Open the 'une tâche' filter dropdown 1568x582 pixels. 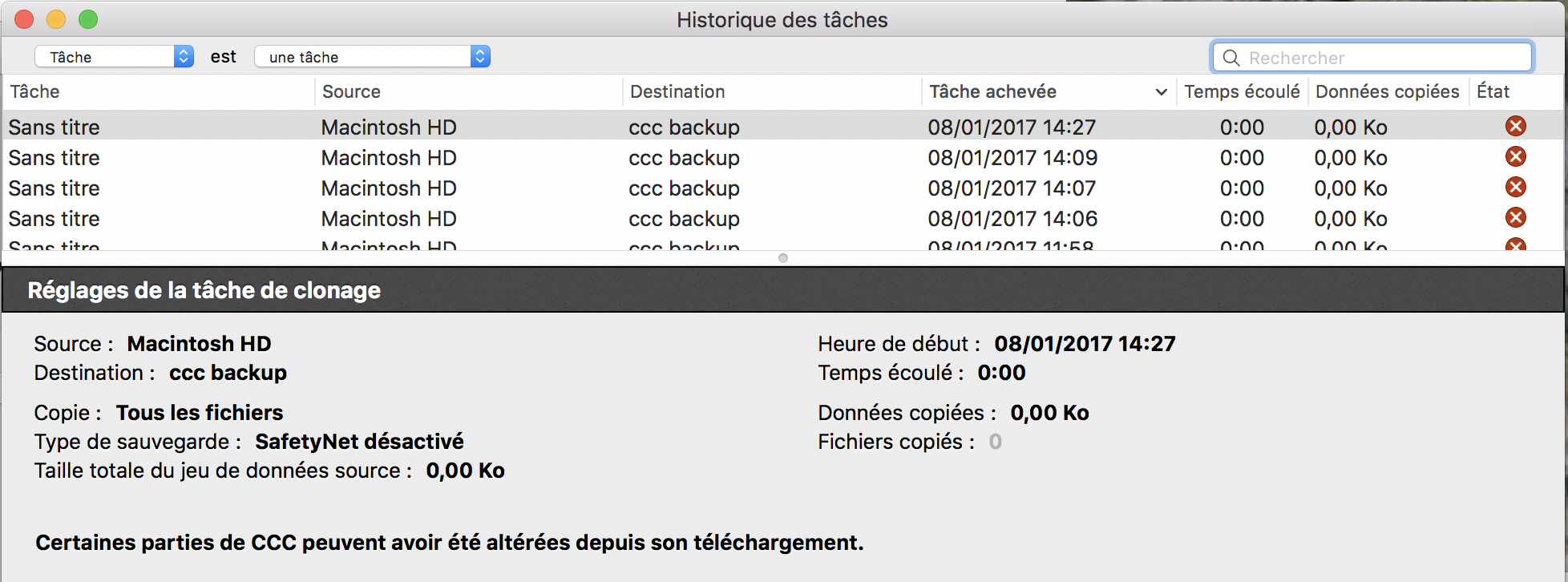click(x=372, y=57)
